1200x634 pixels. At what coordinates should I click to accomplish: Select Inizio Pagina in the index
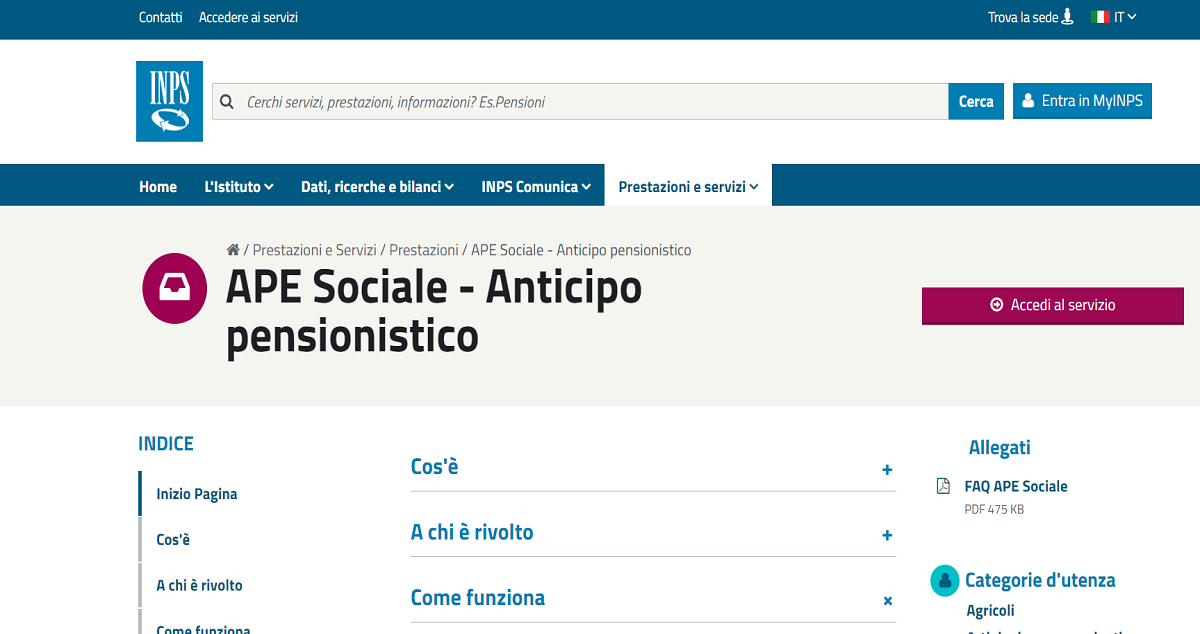tap(197, 494)
